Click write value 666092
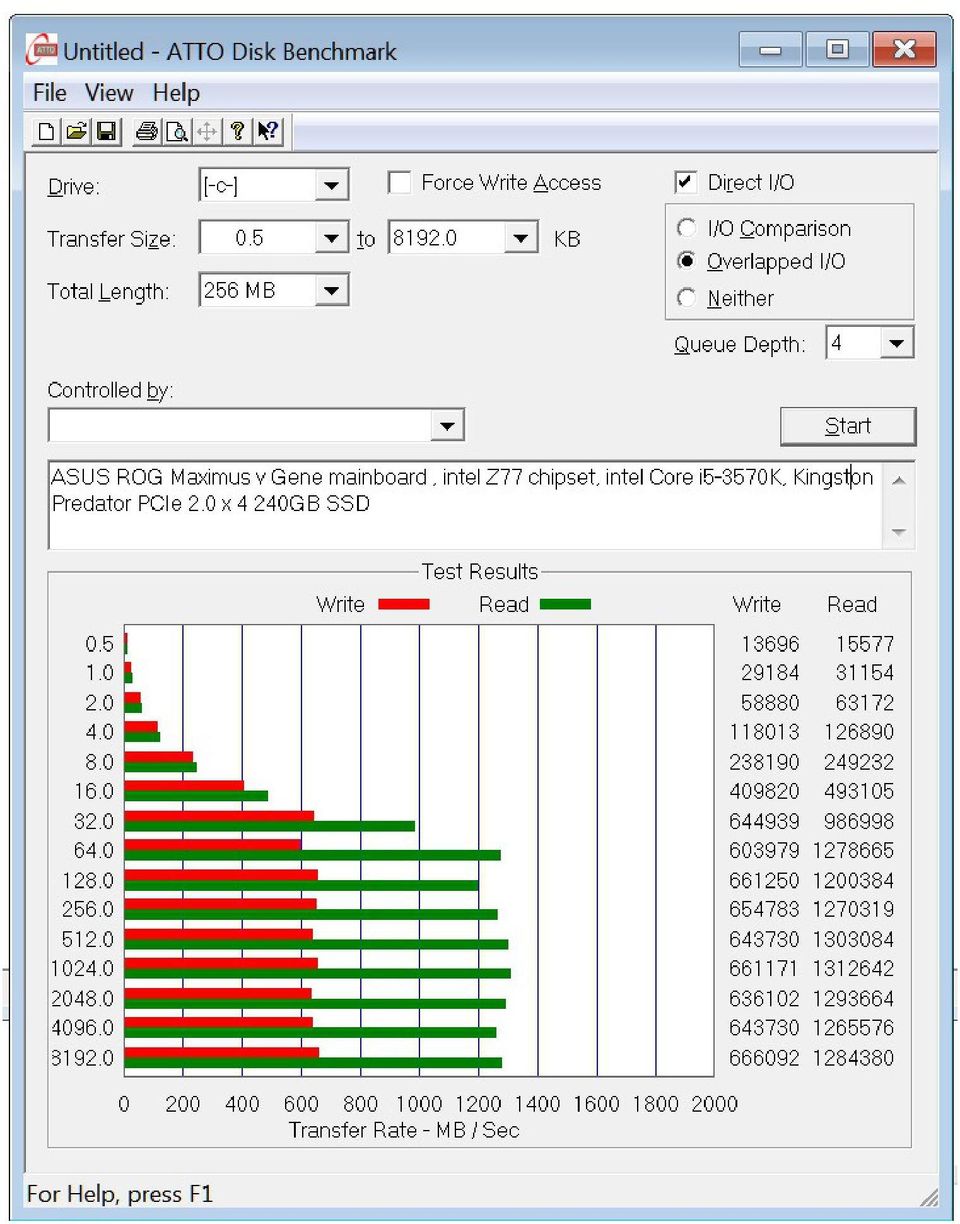This screenshot has width=960, height=1224. 764,1058
